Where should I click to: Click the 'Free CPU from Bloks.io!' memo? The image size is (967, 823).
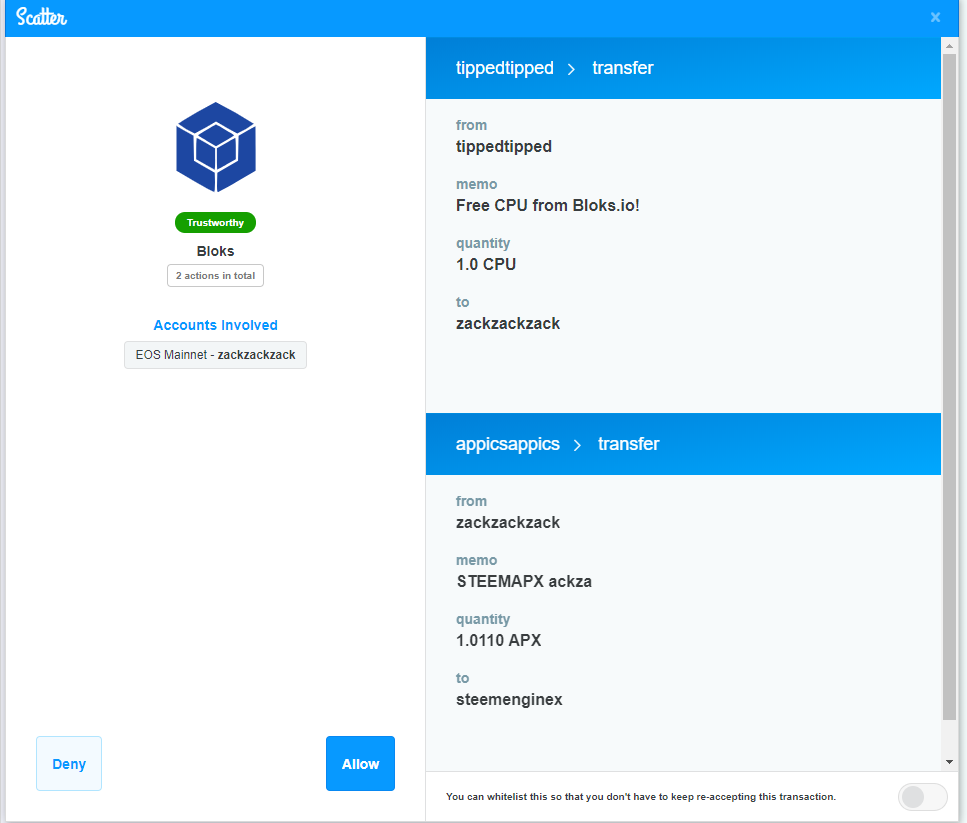point(548,205)
